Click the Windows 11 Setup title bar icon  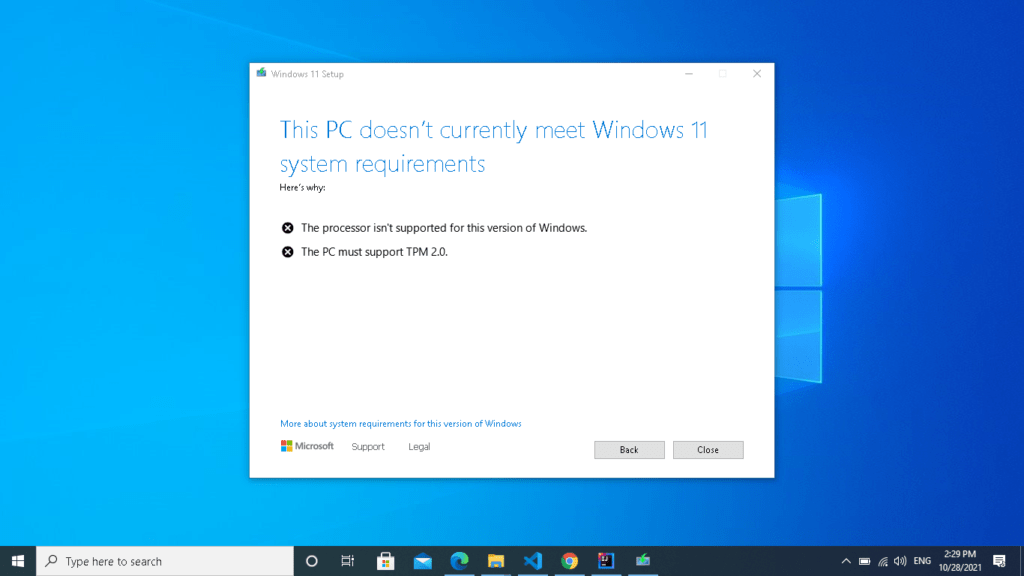(261, 73)
